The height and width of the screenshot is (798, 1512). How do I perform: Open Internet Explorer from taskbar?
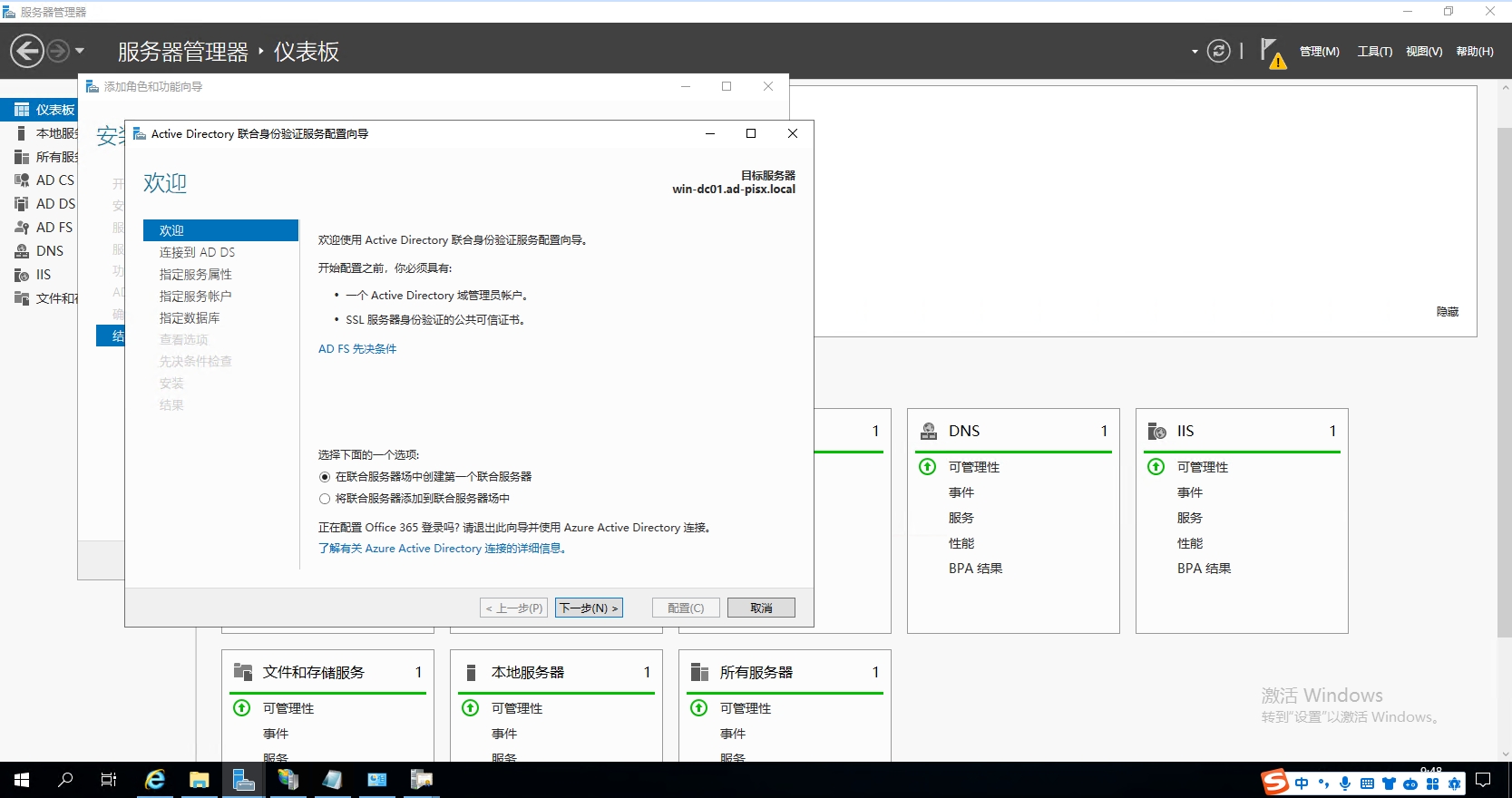[155, 780]
